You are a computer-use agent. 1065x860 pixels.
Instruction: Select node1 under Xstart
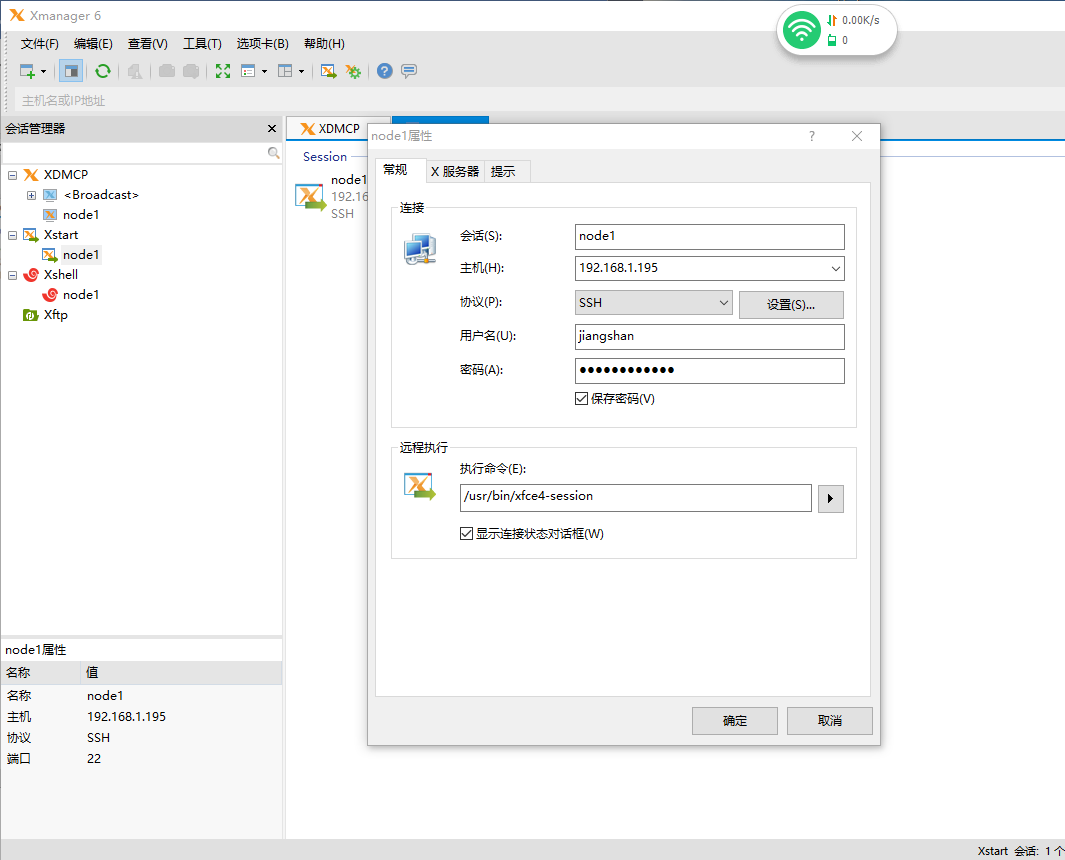pos(81,255)
